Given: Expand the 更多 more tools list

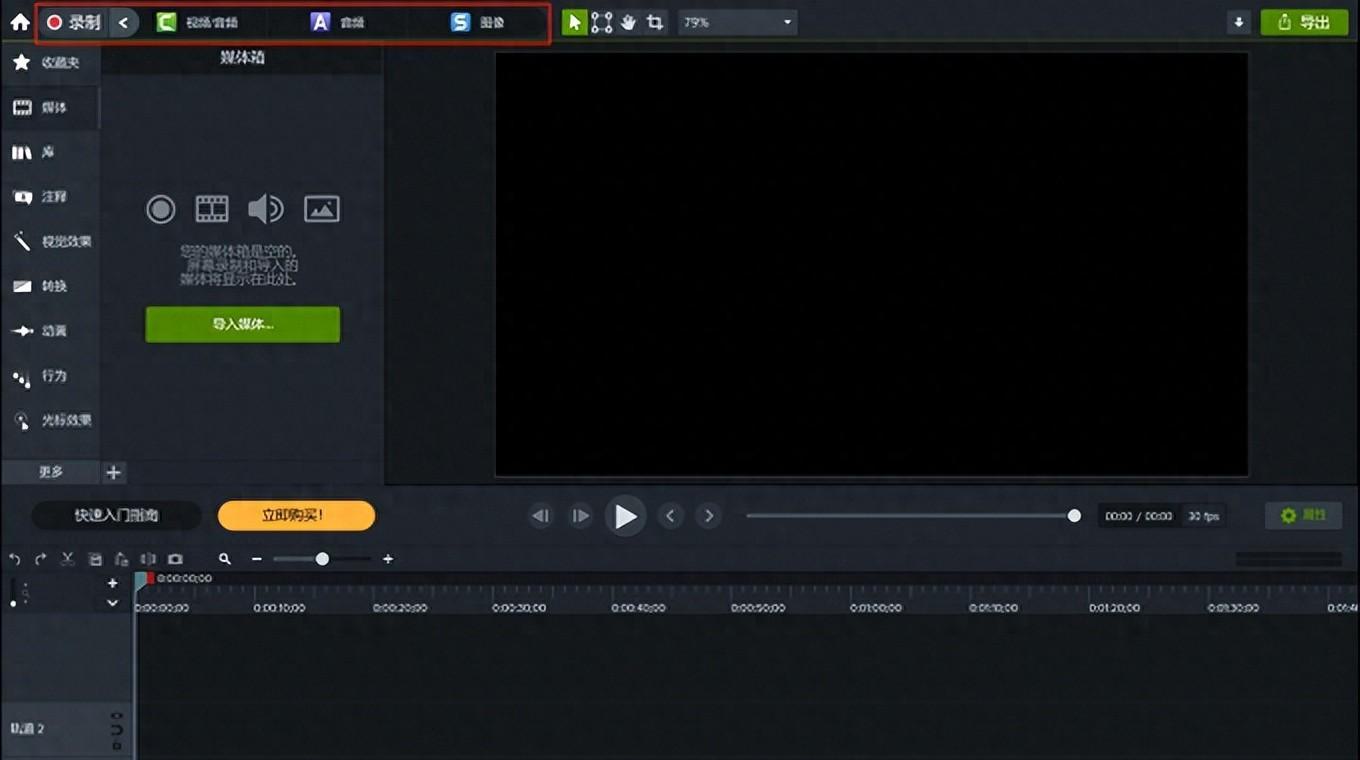Looking at the screenshot, I should (x=50, y=472).
